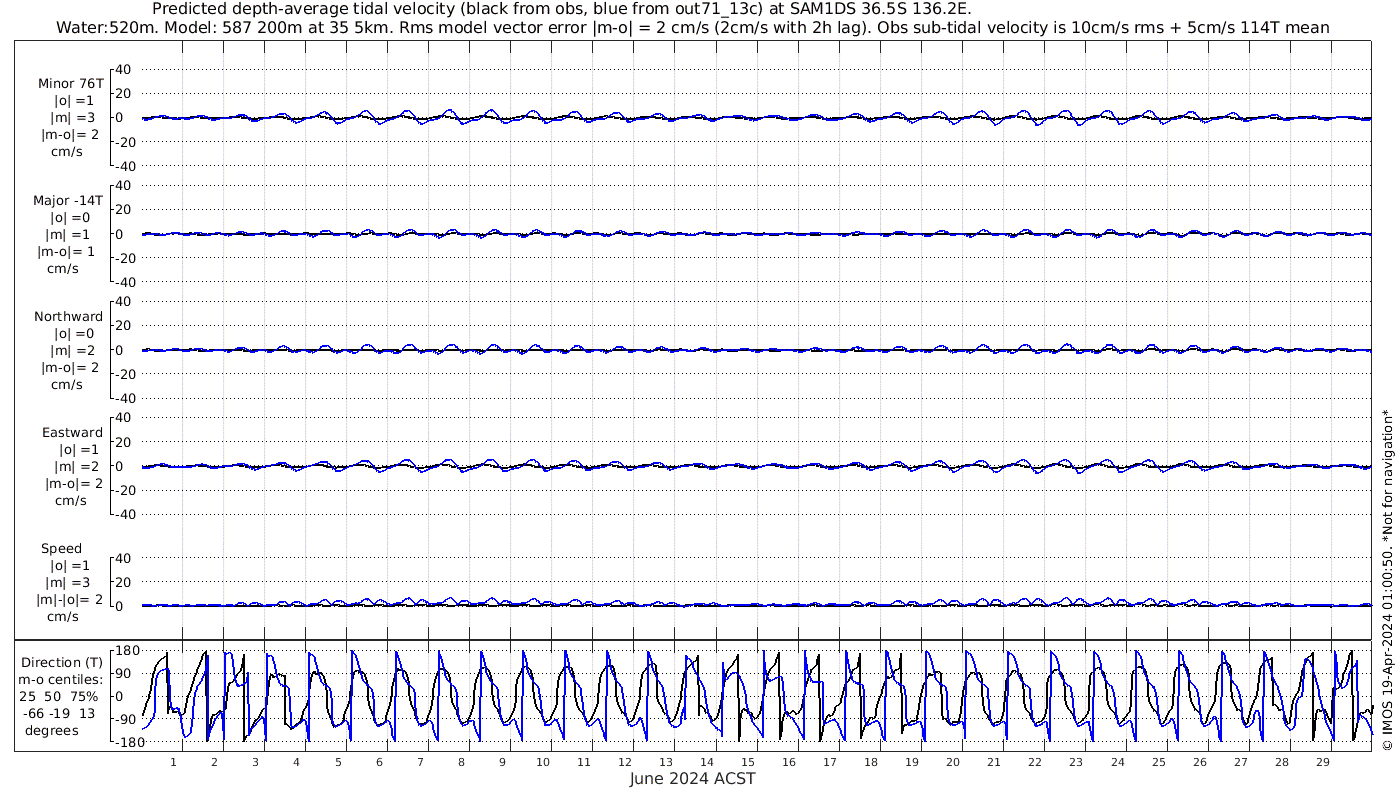1400x800 pixels.
Task: Click '|o| =1' under Eastward
Action: click(80, 450)
